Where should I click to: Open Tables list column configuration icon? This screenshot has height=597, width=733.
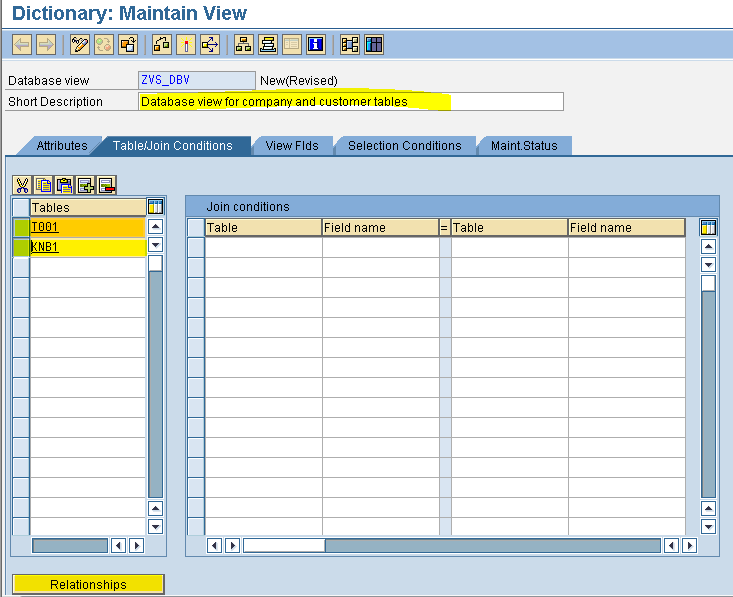tap(155, 206)
